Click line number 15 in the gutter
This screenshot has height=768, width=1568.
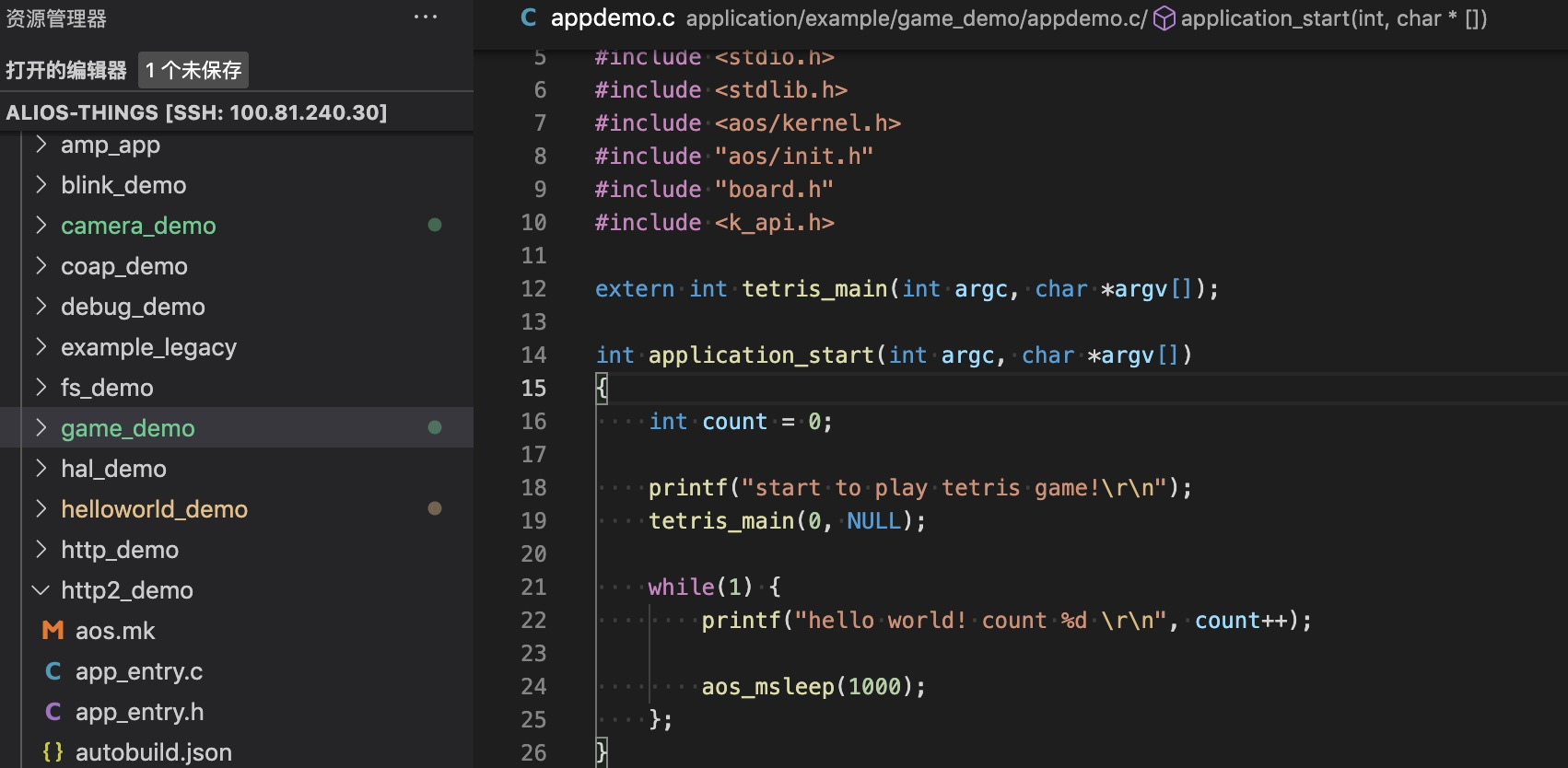tap(533, 389)
